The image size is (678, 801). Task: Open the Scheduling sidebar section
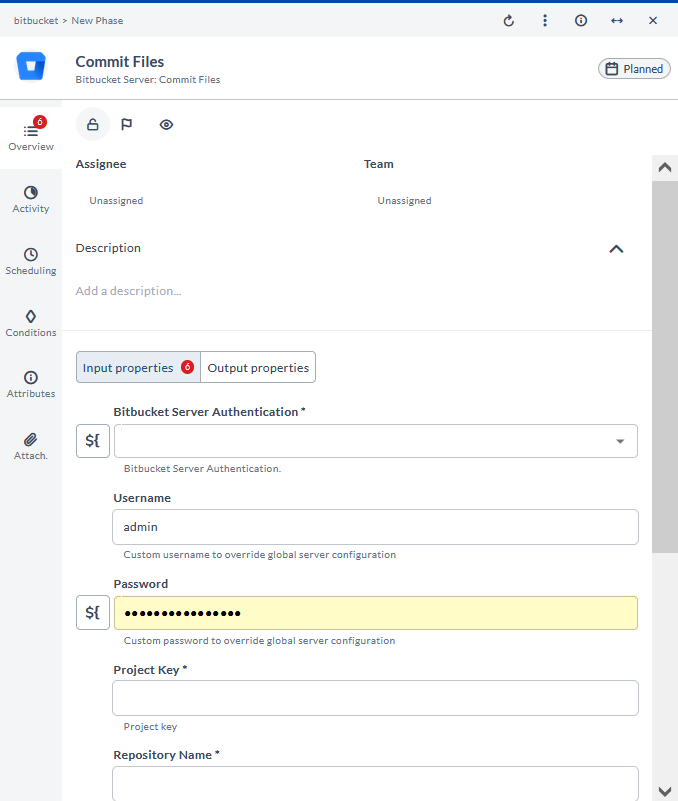31,261
